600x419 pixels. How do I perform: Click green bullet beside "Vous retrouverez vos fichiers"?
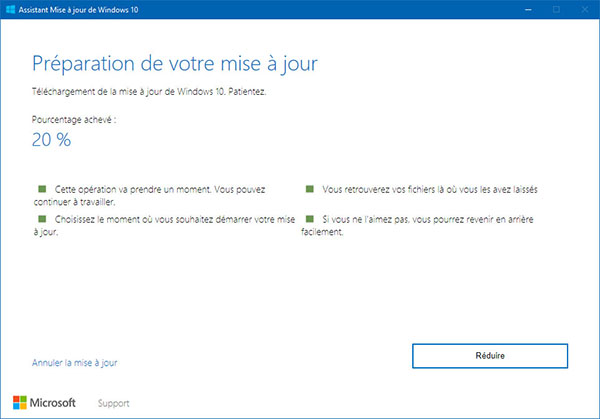(310, 188)
